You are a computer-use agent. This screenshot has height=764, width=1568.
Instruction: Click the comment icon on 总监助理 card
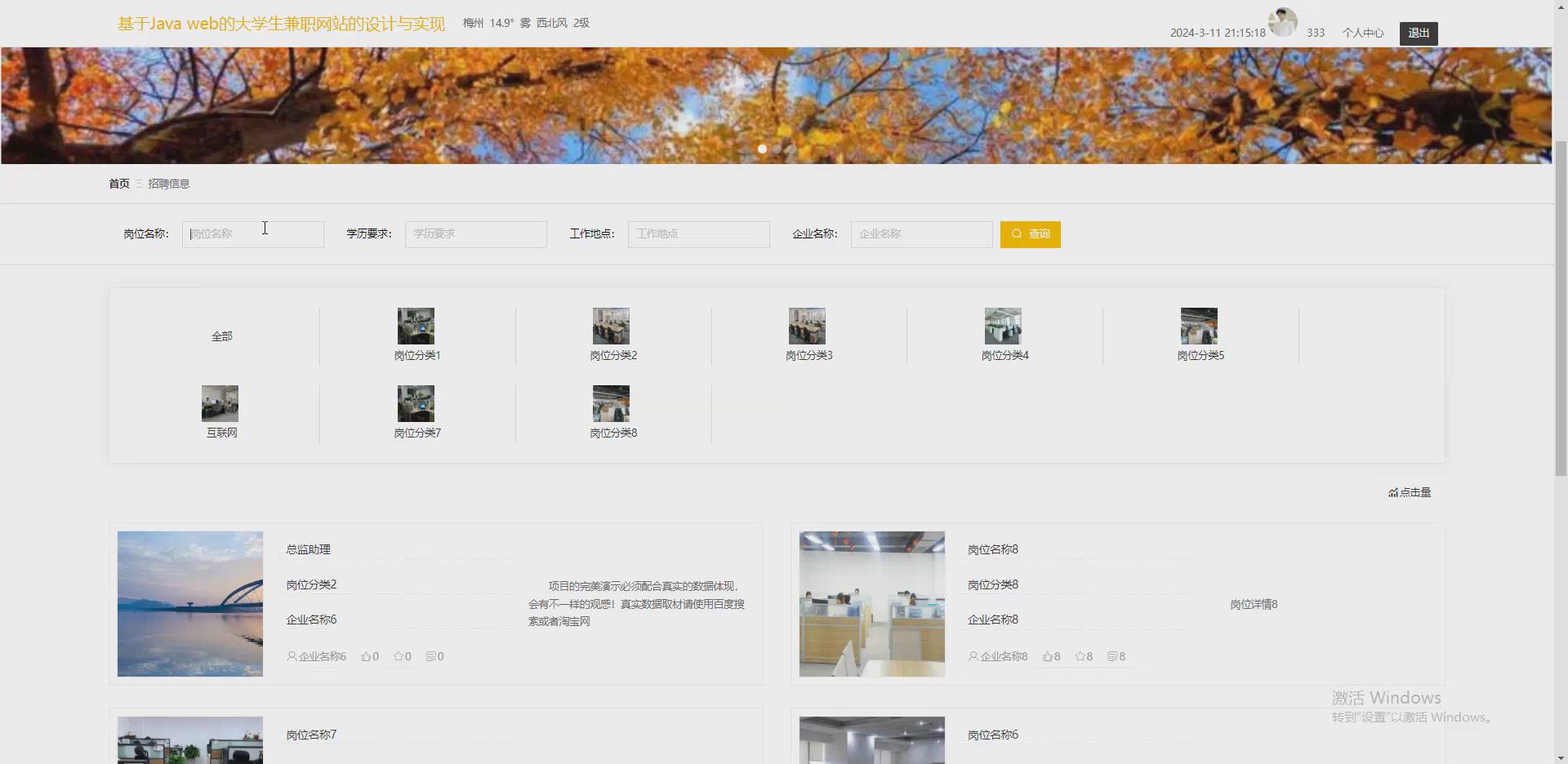pos(431,656)
